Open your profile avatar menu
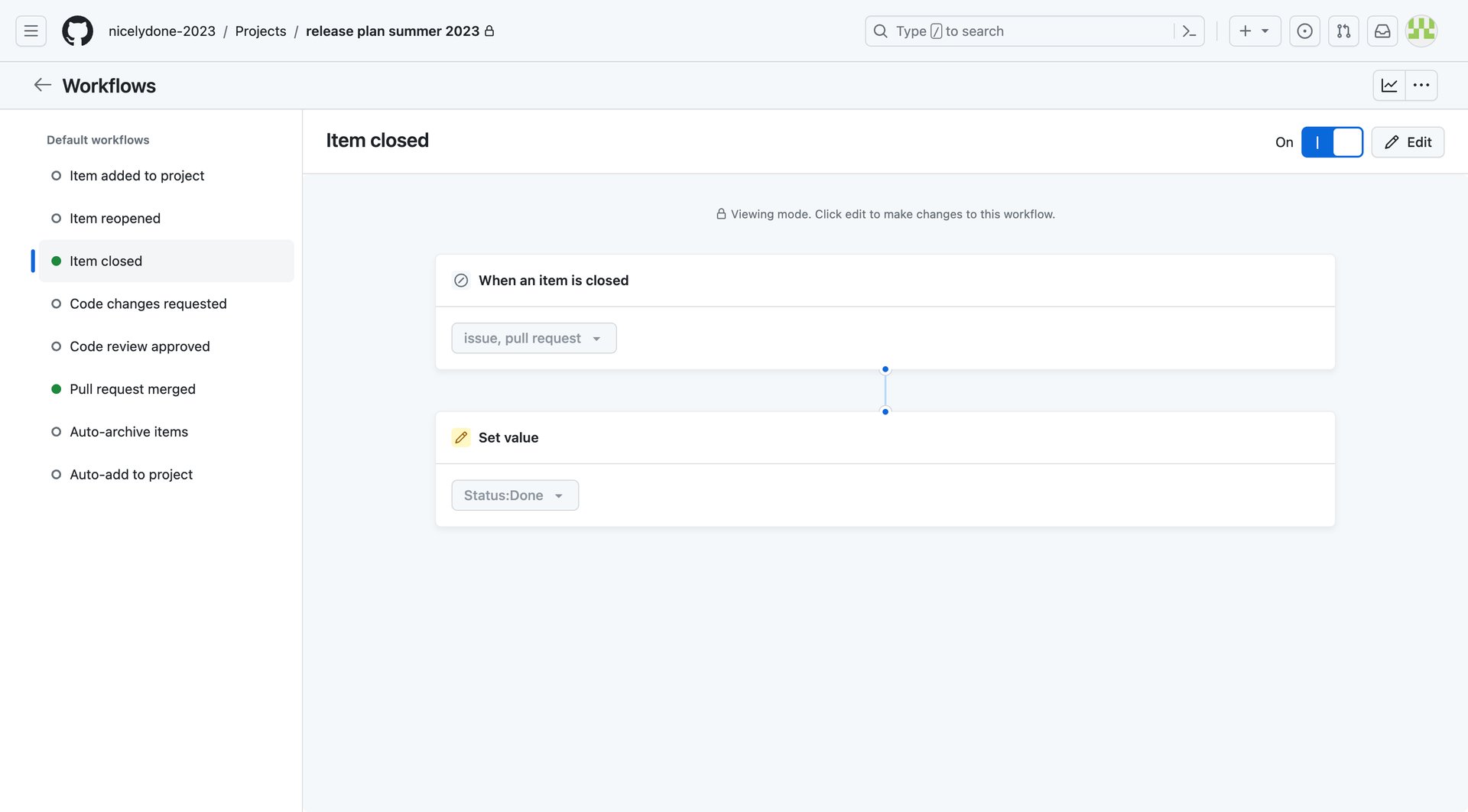Screen dimensions: 1468x812 [1421, 31]
